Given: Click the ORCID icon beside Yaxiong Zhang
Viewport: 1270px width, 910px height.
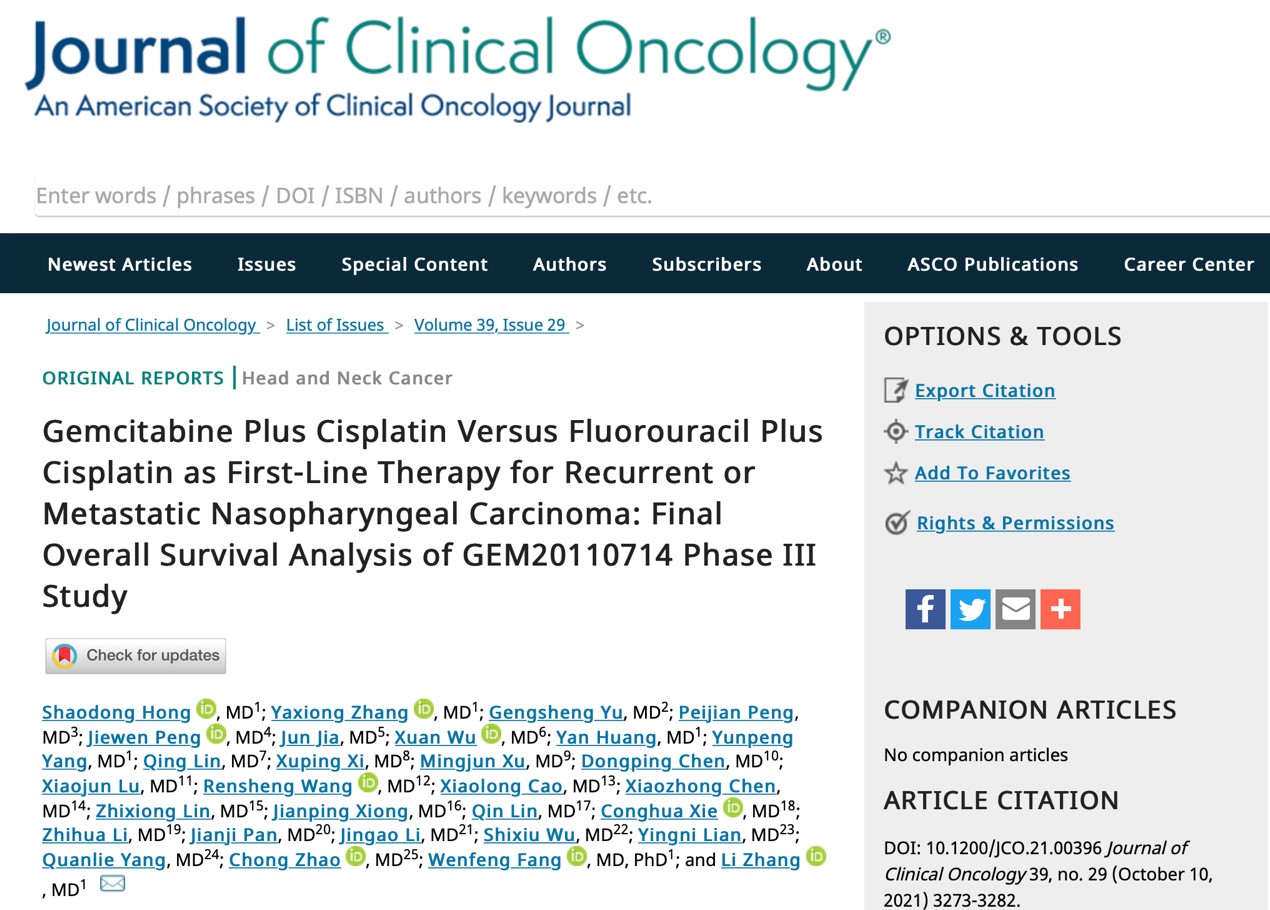Looking at the screenshot, I should [x=424, y=710].
